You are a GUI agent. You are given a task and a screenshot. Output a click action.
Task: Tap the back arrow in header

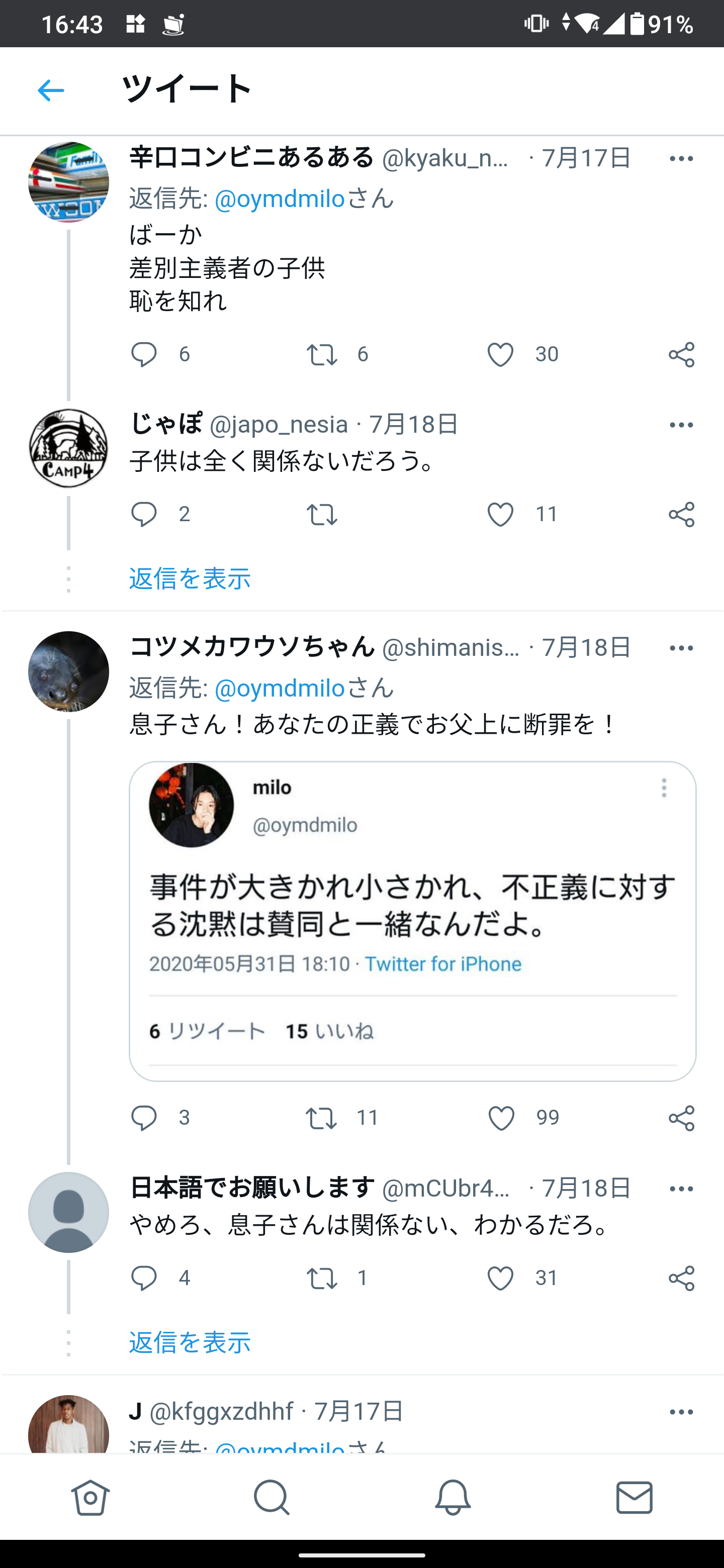[x=51, y=90]
